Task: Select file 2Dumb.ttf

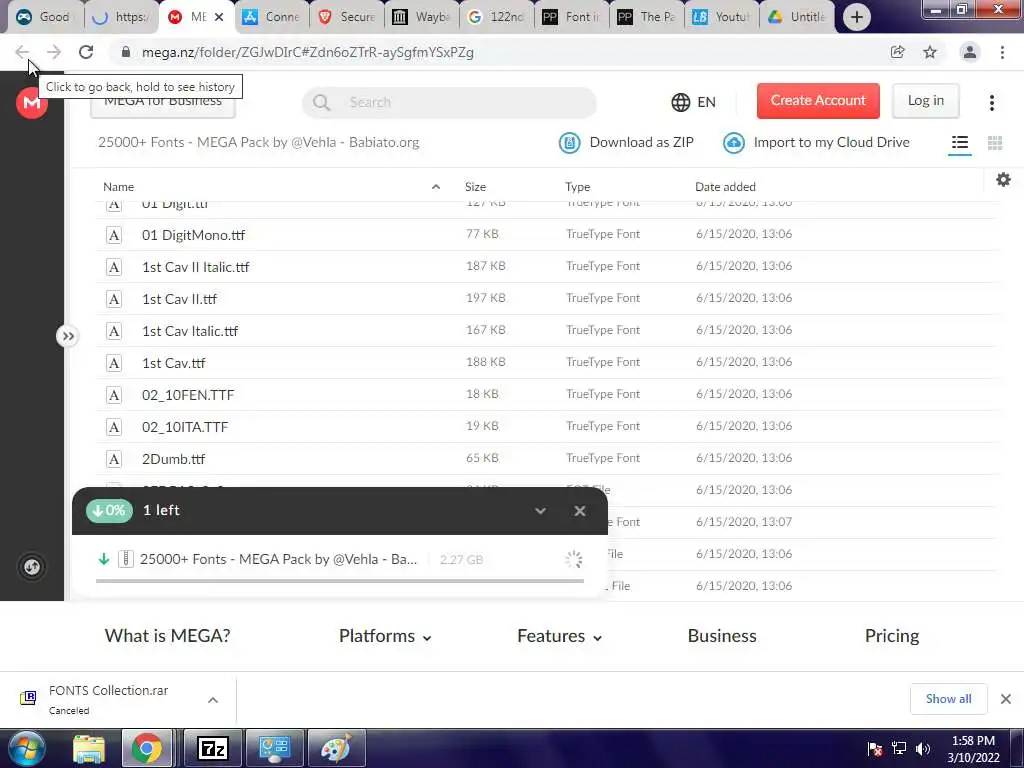Action: pos(547,458)
